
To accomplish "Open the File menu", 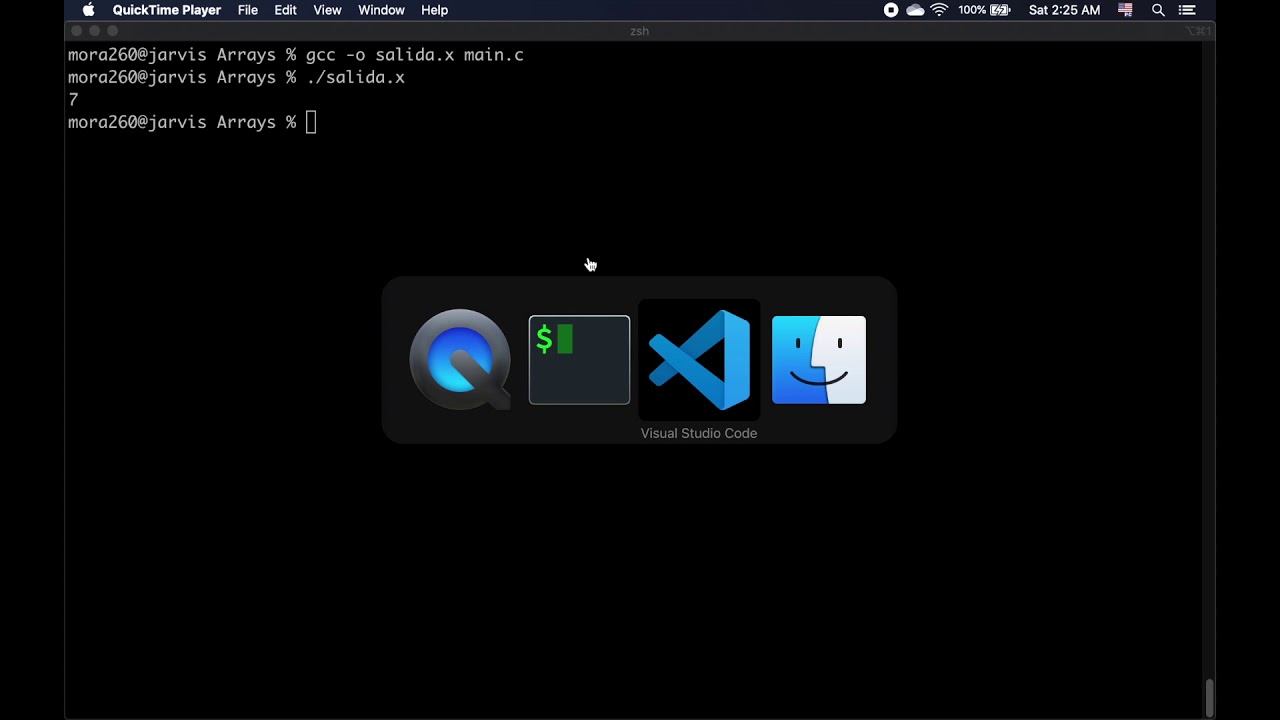I will 248,10.
